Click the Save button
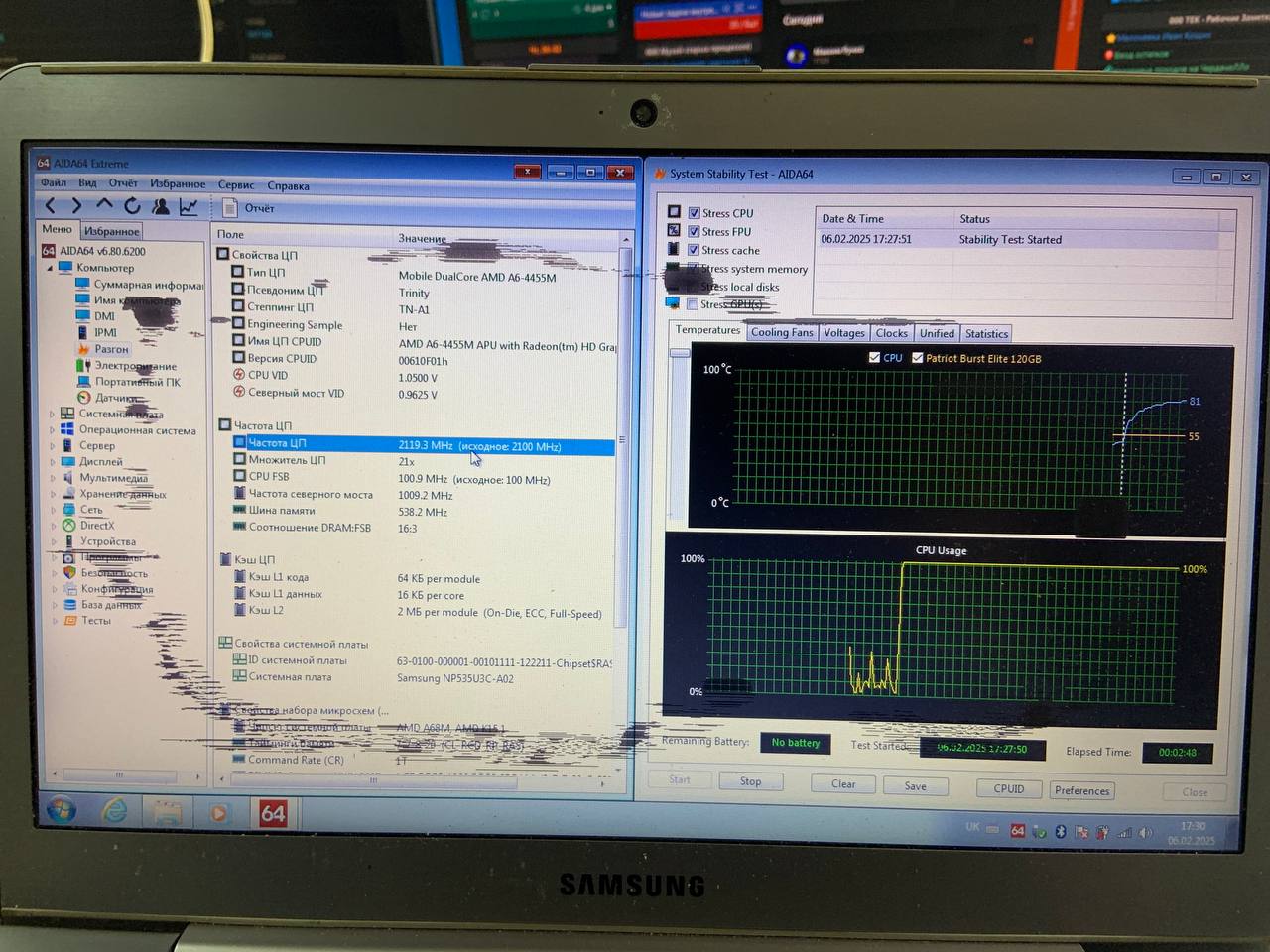 (916, 785)
